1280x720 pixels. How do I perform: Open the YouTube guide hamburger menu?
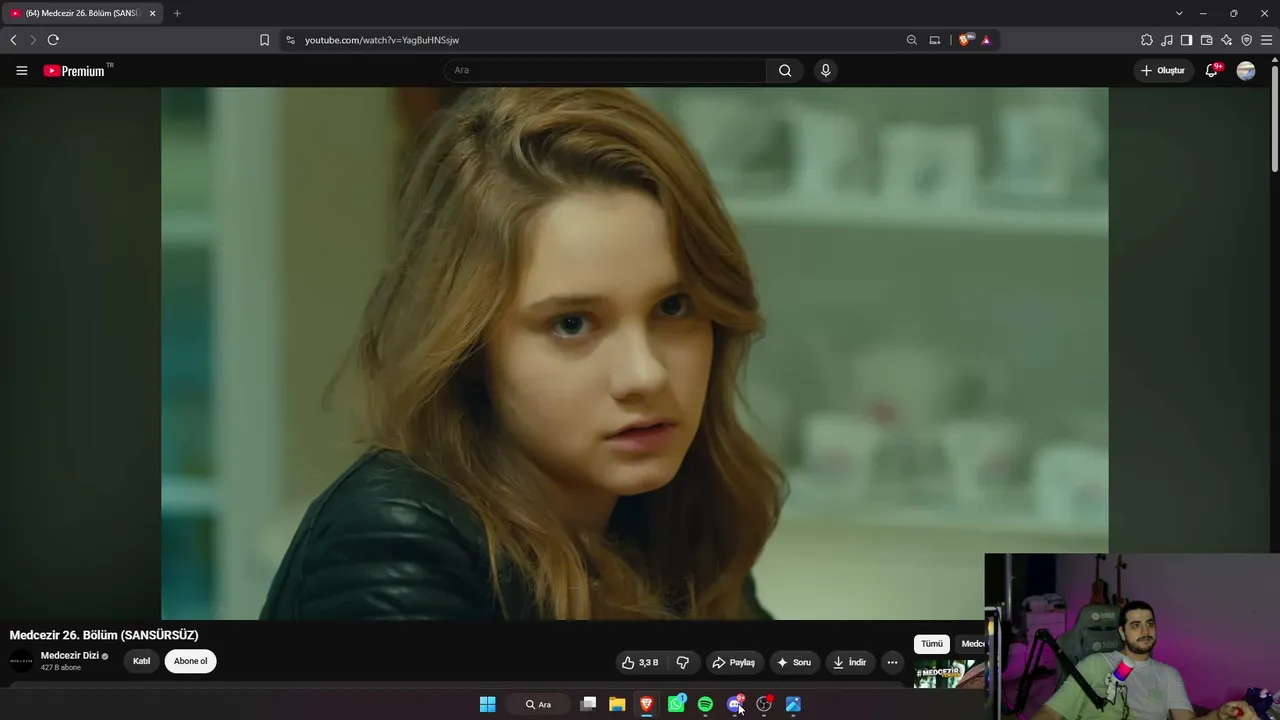pos(21,70)
